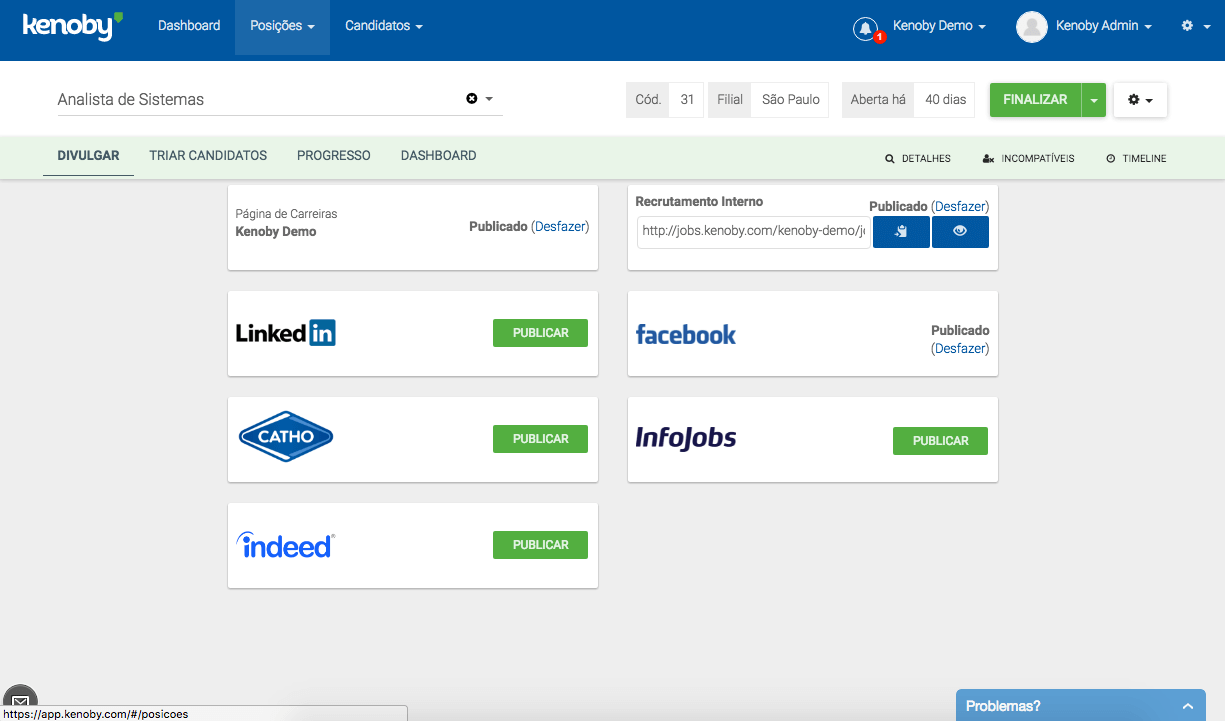Image resolution: width=1225 pixels, height=721 pixels.
Task: Open the notifications bell
Action: 865,28
